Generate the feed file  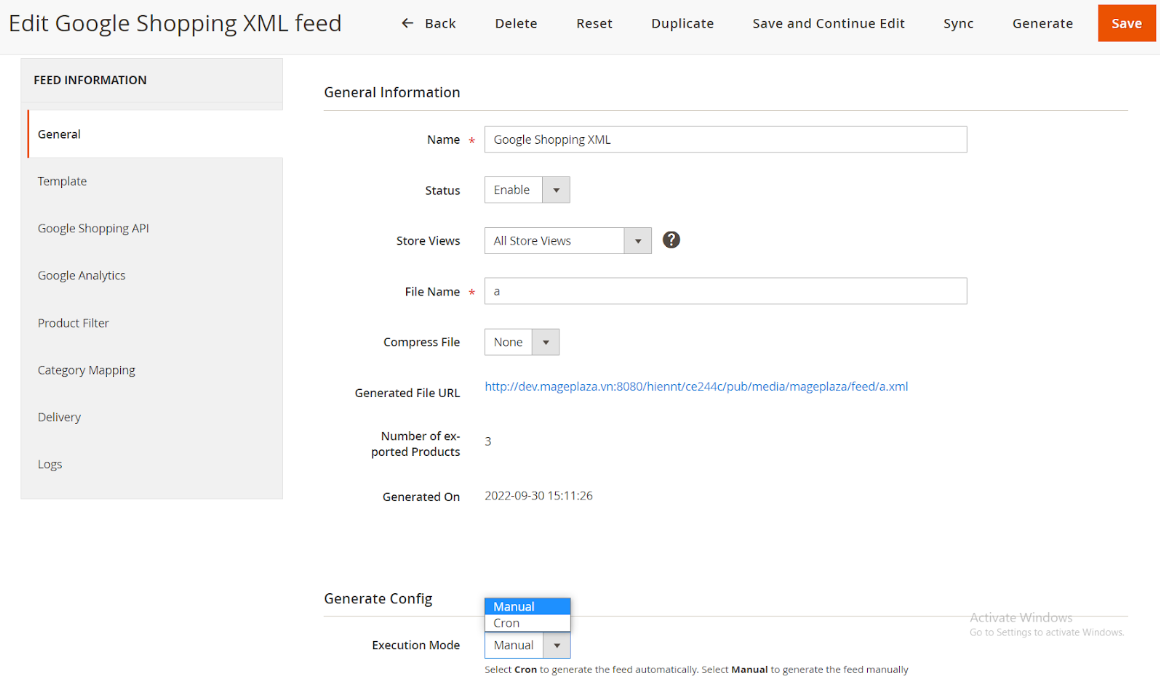click(x=1042, y=23)
